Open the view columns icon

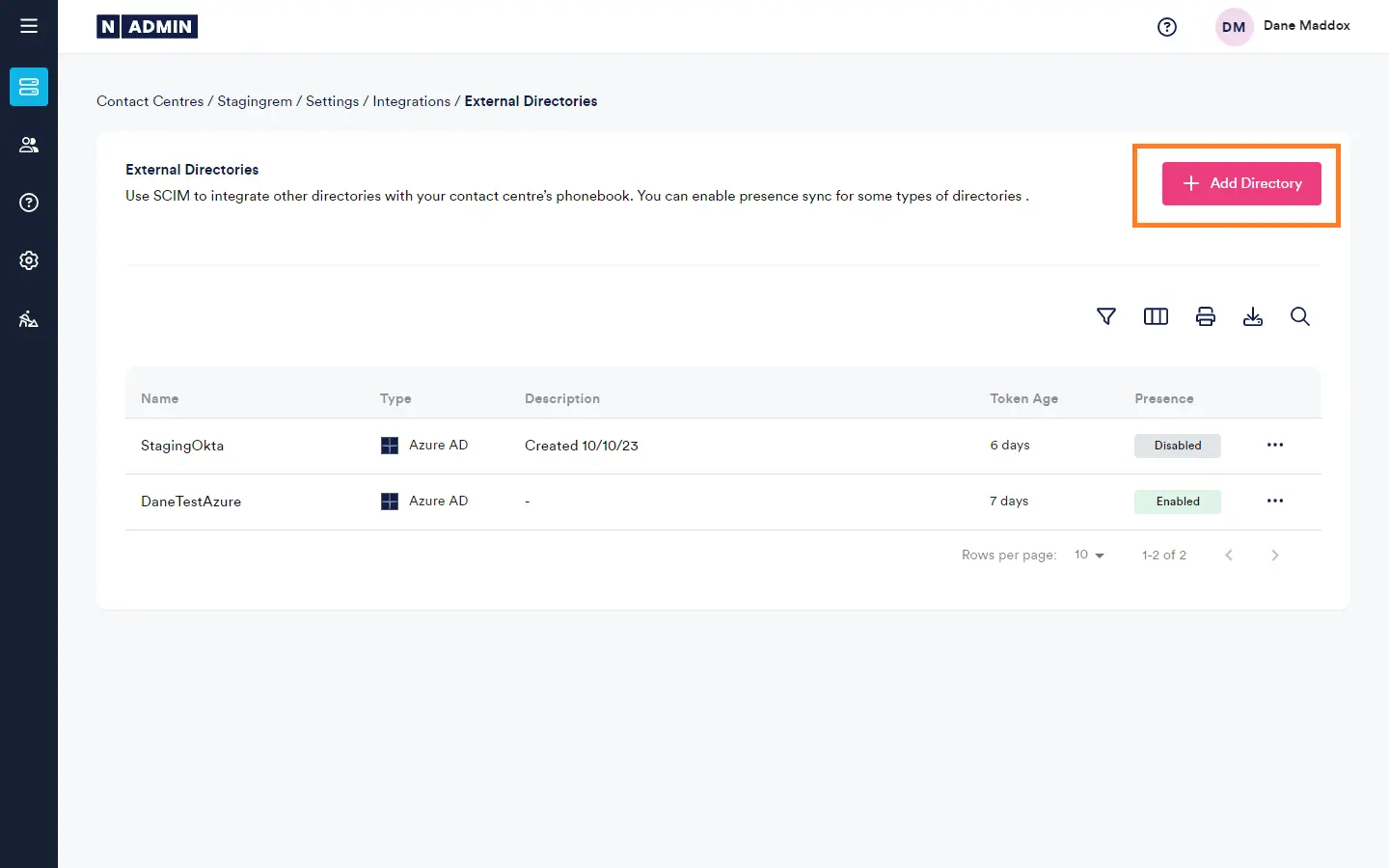pos(1156,316)
